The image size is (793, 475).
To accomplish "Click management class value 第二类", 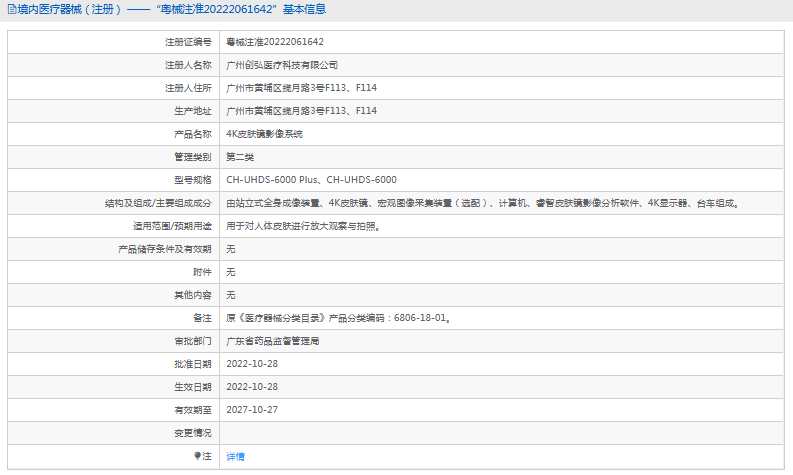I will coord(240,157).
